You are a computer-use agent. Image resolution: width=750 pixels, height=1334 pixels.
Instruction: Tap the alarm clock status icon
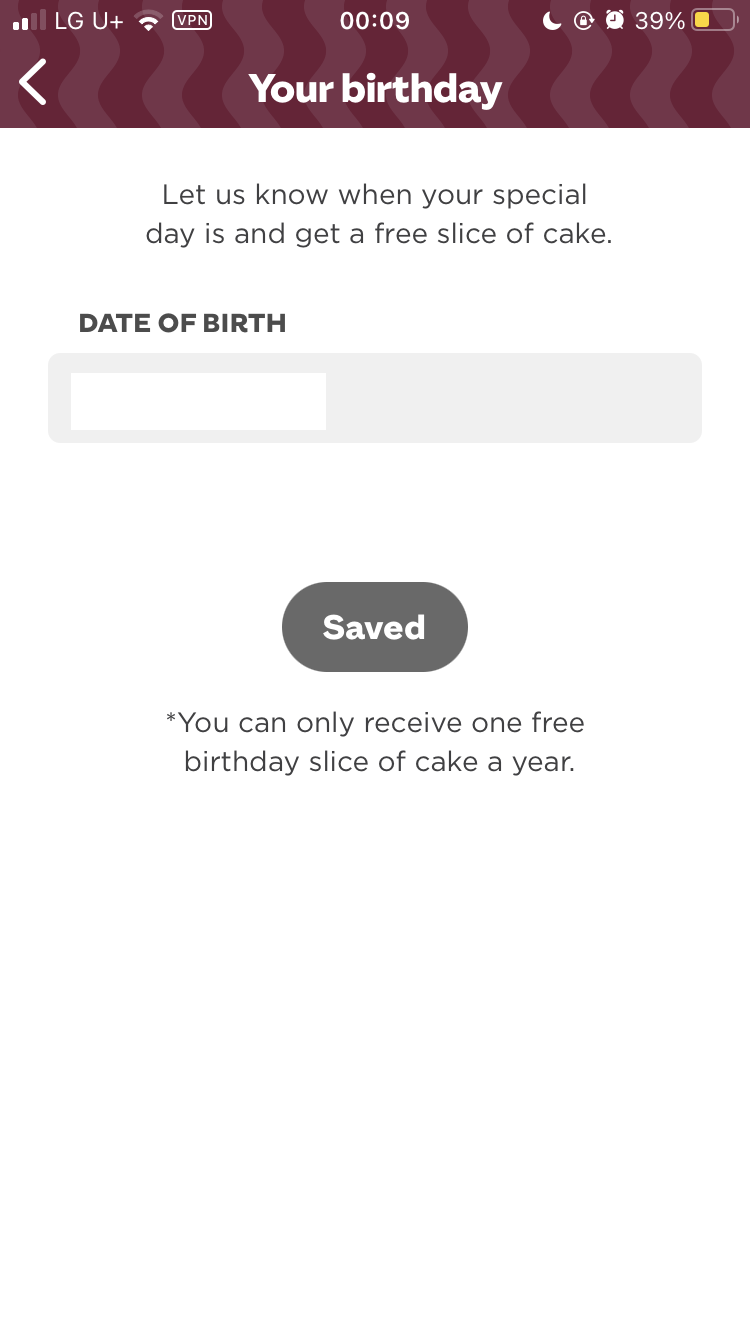615,20
